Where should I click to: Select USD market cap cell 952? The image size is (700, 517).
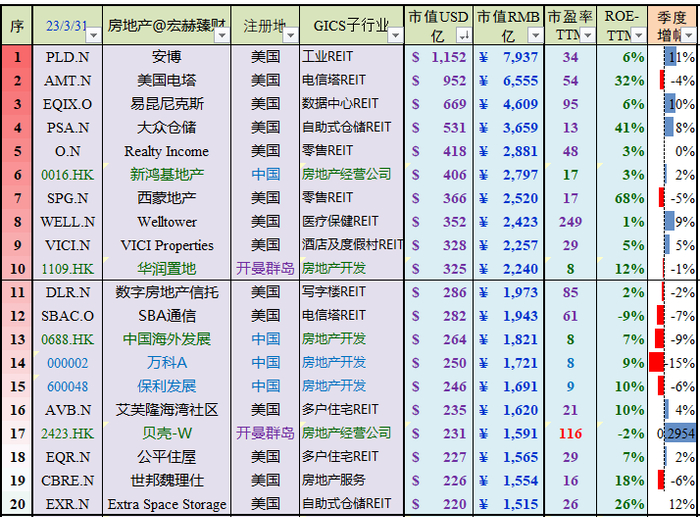[439, 81]
